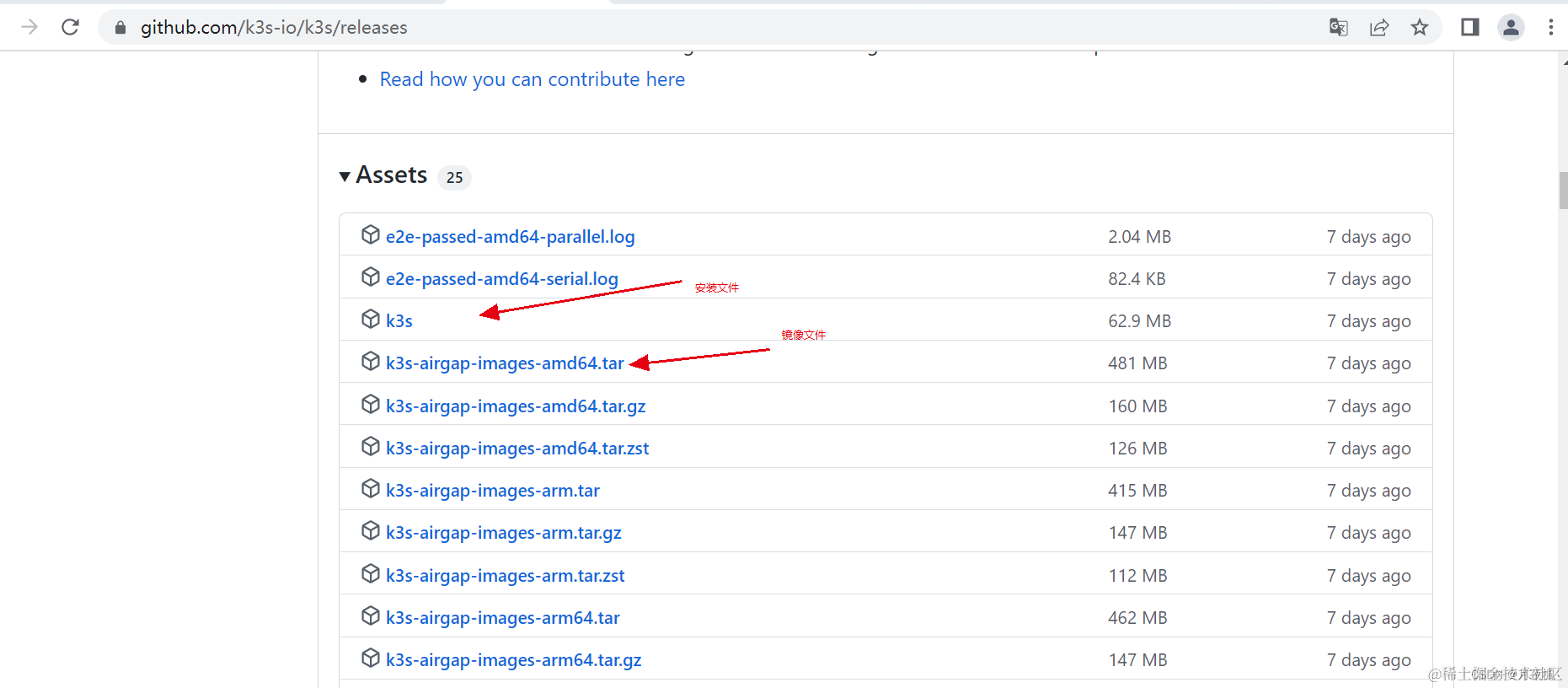Click the package icon beside k3s-airgap-images-arm.tar.gz

pyautogui.click(x=371, y=530)
